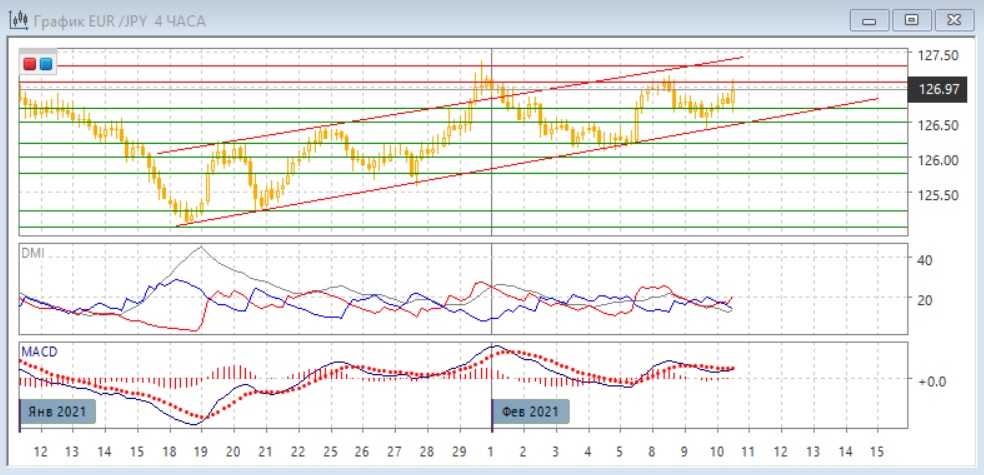Viewport: 984px width, 475px height.
Task: Click the 125.50 price axis label
Action: point(938,195)
